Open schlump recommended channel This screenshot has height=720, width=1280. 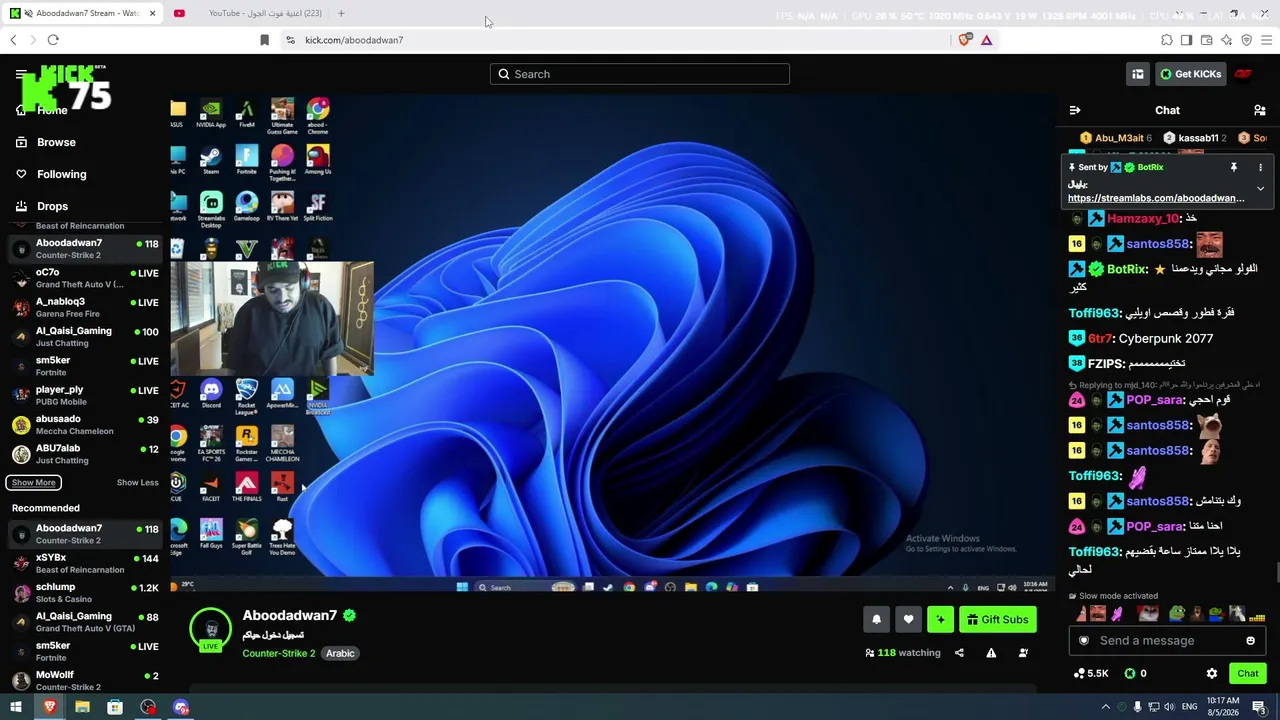pyautogui.click(x=85, y=593)
